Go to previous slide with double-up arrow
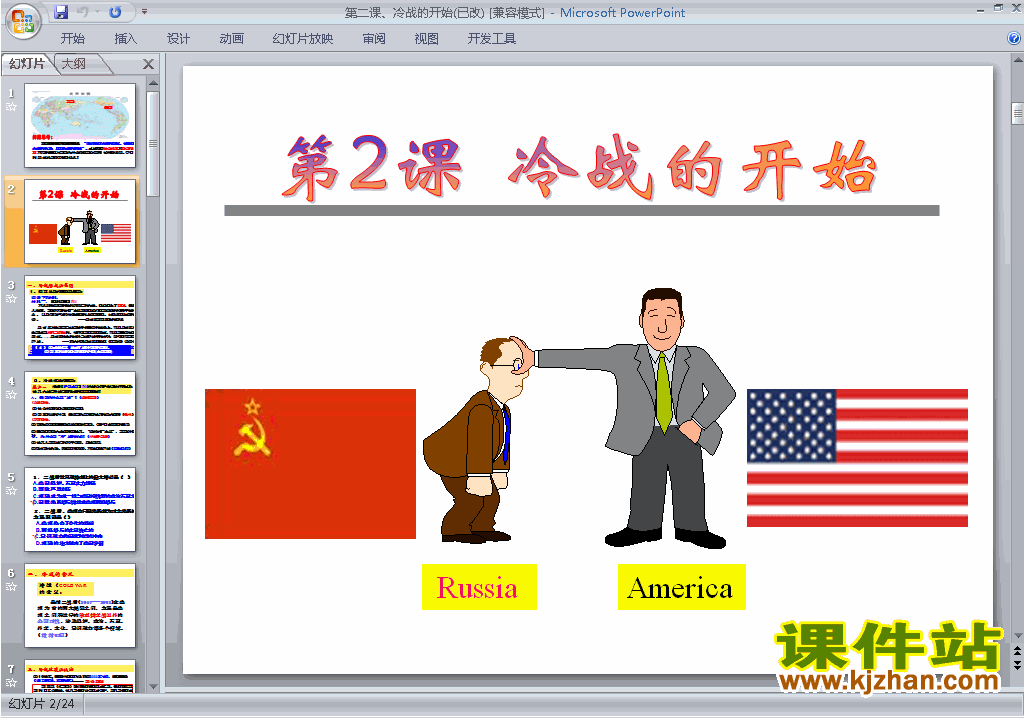This screenshot has width=1024, height=718. click(x=1017, y=651)
